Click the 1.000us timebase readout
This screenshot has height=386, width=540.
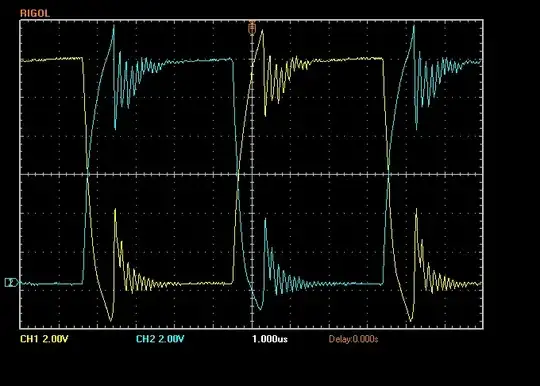click(270, 339)
